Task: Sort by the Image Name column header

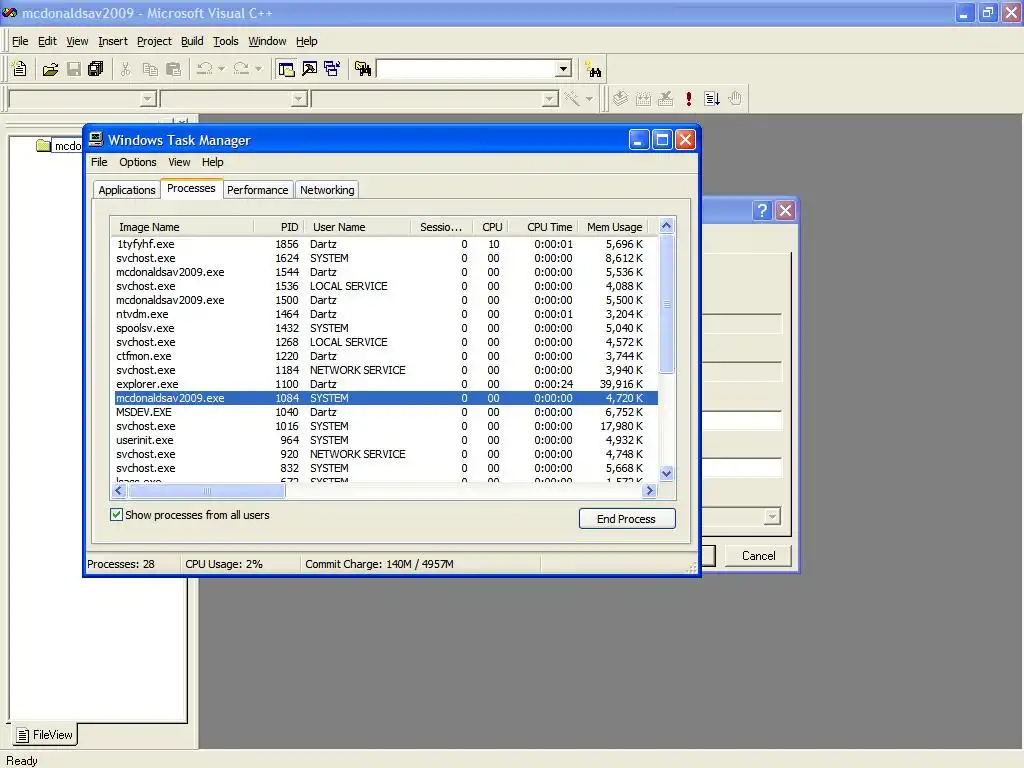Action: tap(182, 227)
